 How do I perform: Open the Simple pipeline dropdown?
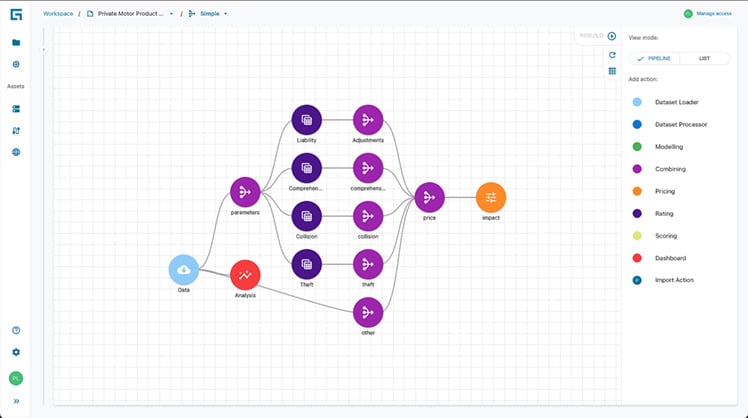click(x=226, y=14)
